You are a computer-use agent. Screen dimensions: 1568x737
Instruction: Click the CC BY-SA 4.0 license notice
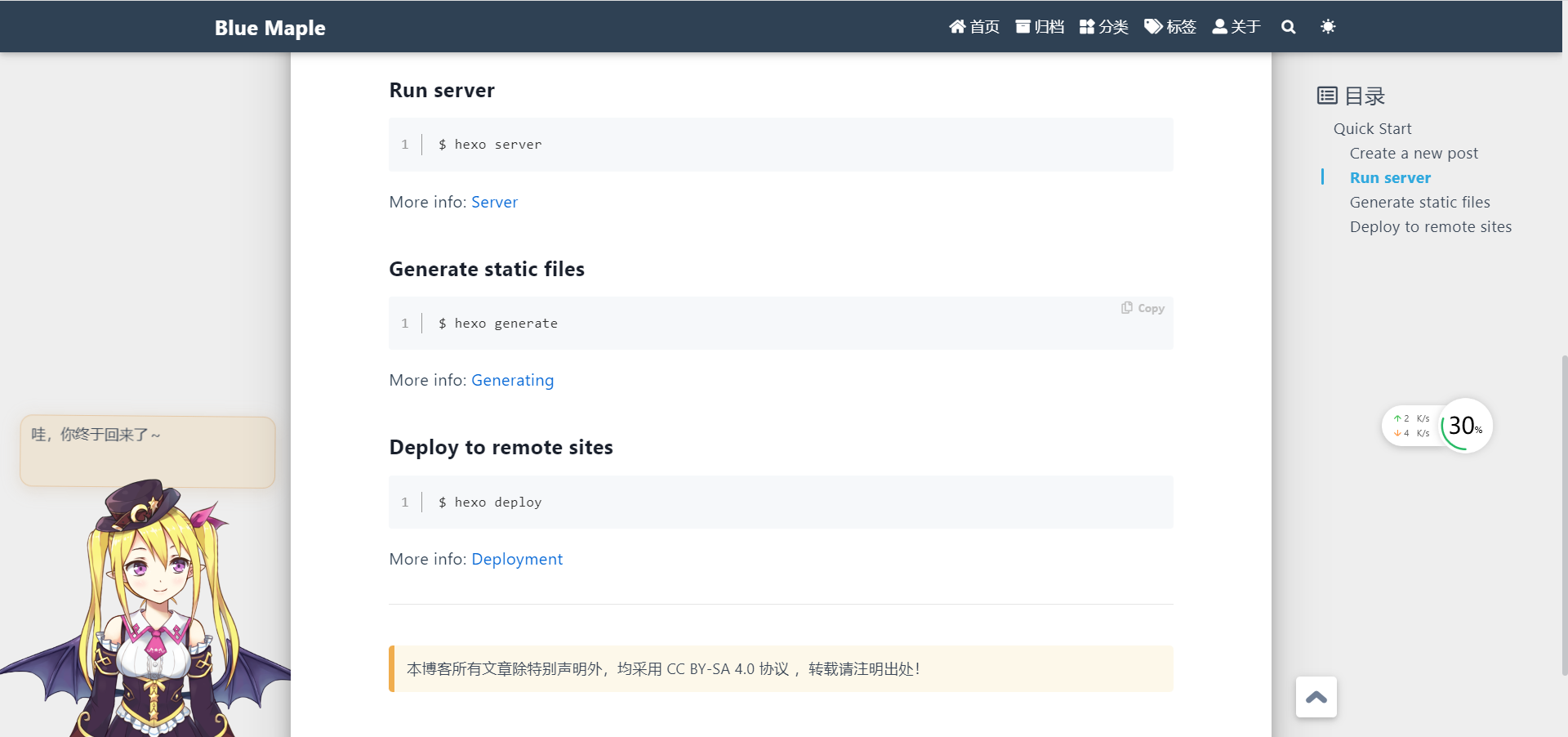coord(781,669)
